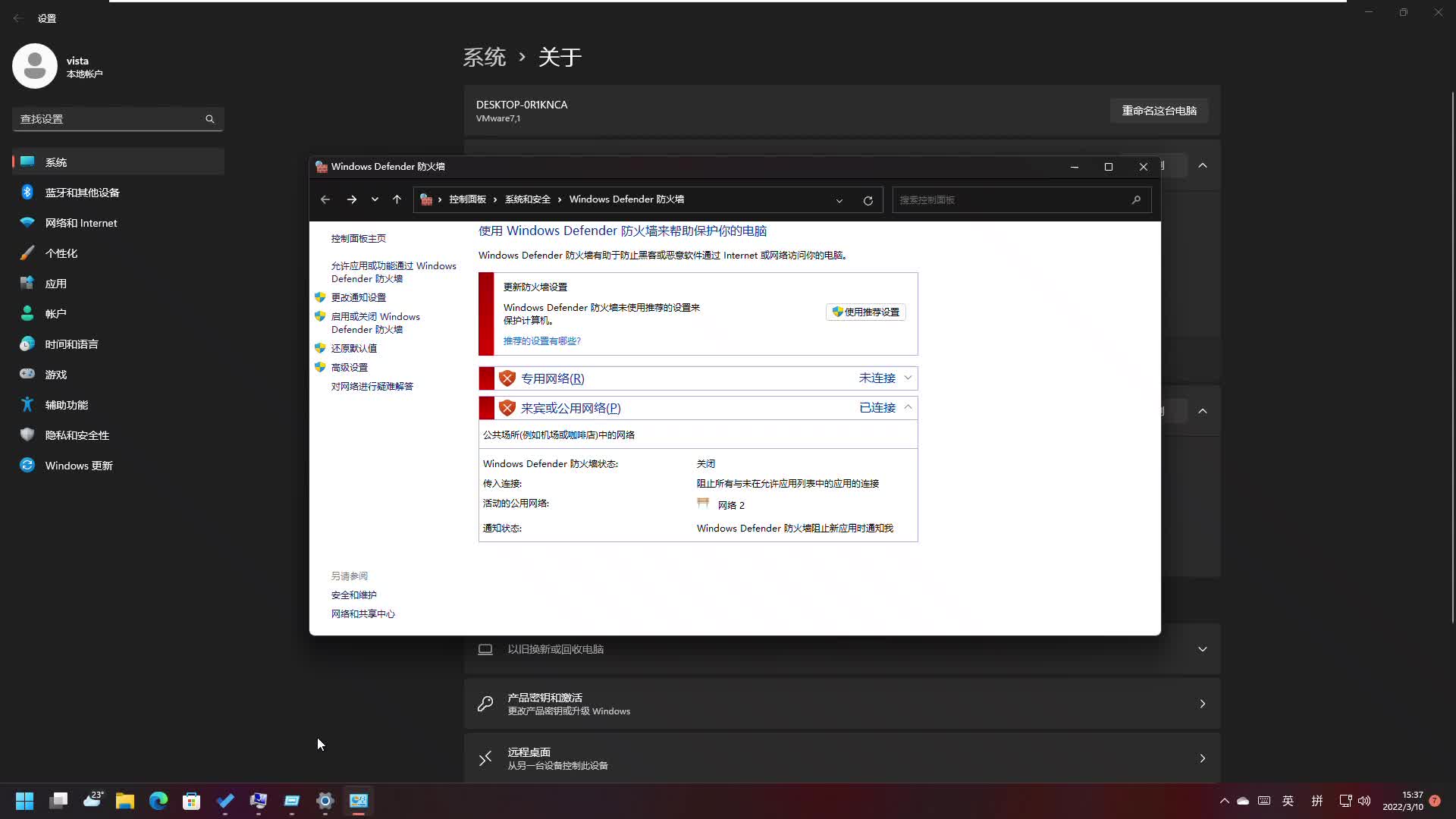Show hidden tray icons chevron
Screen dimensions: 1456x819
coord(1224,801)
